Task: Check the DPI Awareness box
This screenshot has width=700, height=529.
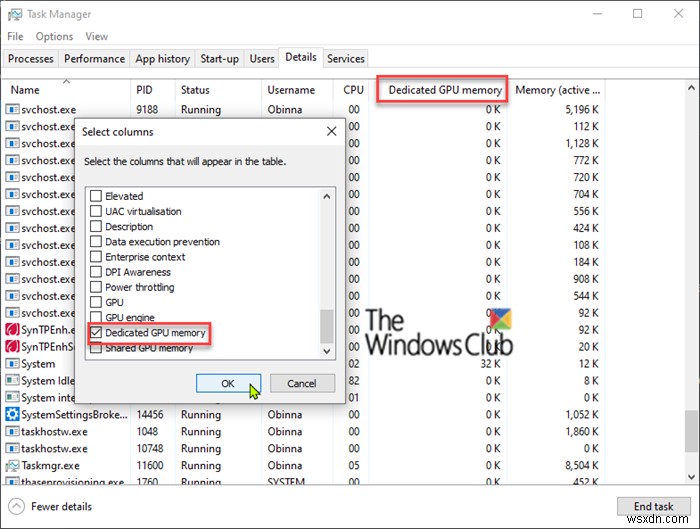Action: pyautogui.click(x=96, y=272)
